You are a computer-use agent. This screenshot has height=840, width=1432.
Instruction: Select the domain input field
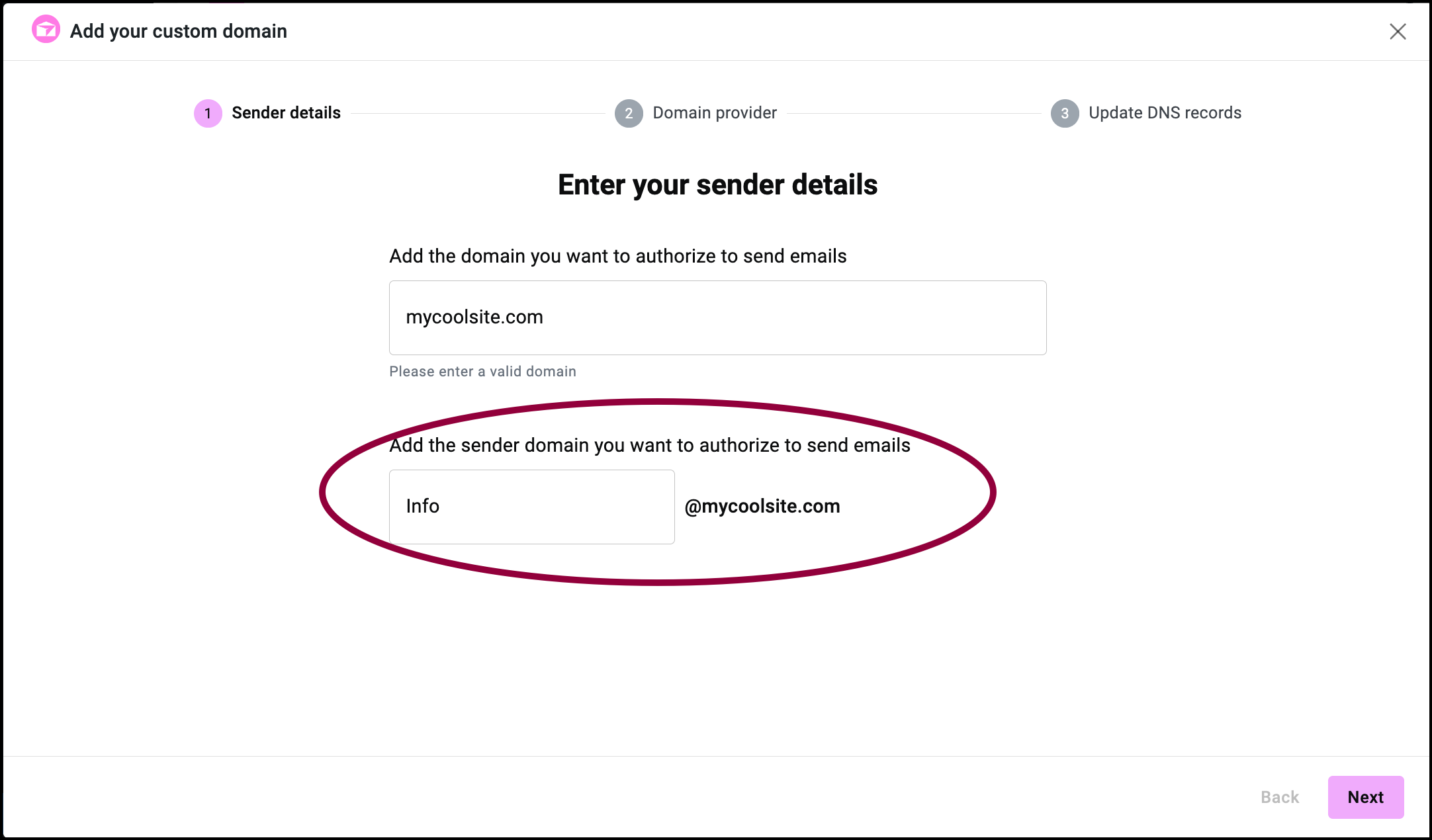[x=717, y=317]
